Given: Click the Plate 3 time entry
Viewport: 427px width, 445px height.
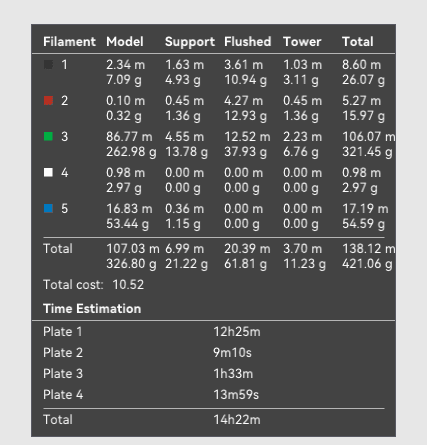Looking at the screenshot, I should (x=233, y=374).
